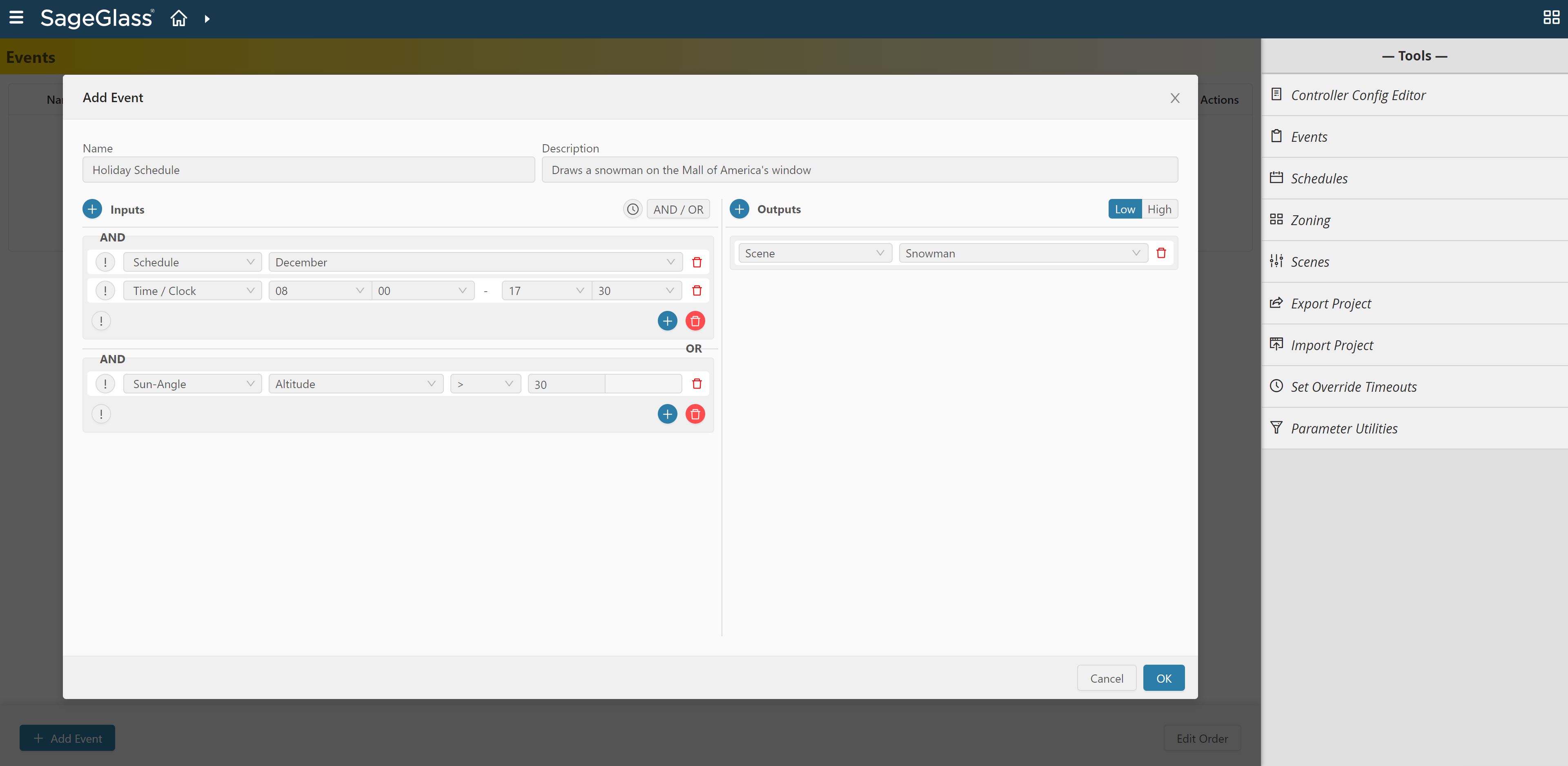Open the Scene output type dropdown

(815, 253)
